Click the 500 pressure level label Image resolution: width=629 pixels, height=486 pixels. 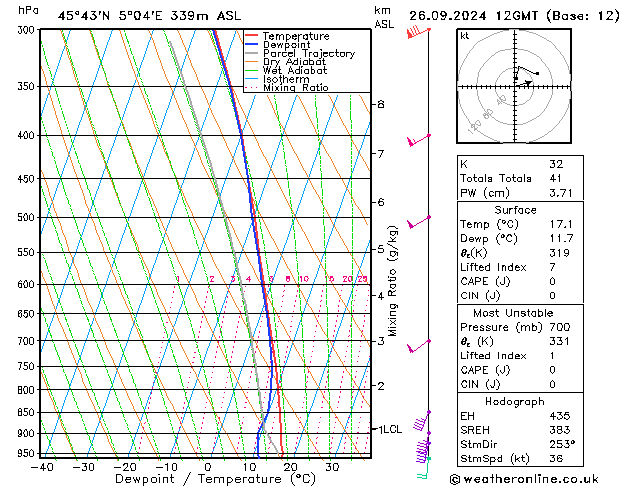coord(28,218)
